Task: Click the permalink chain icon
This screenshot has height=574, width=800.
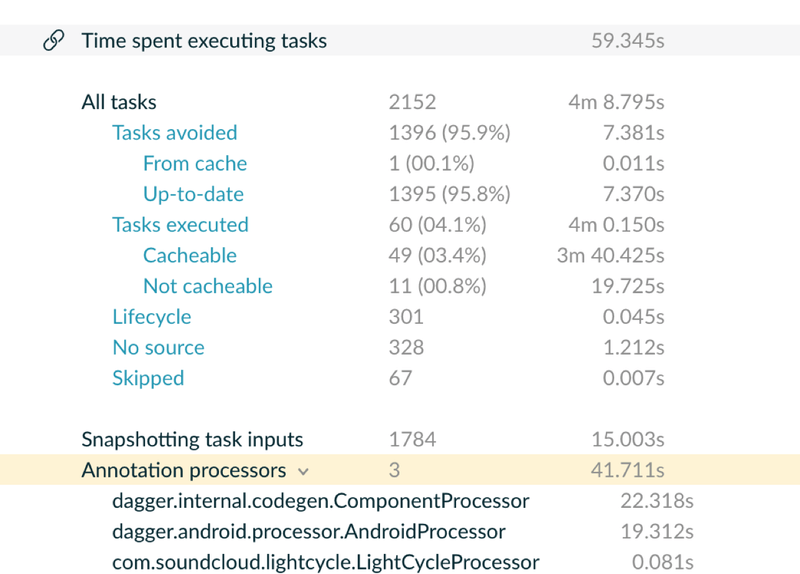Action: click(x=54, y=40)
